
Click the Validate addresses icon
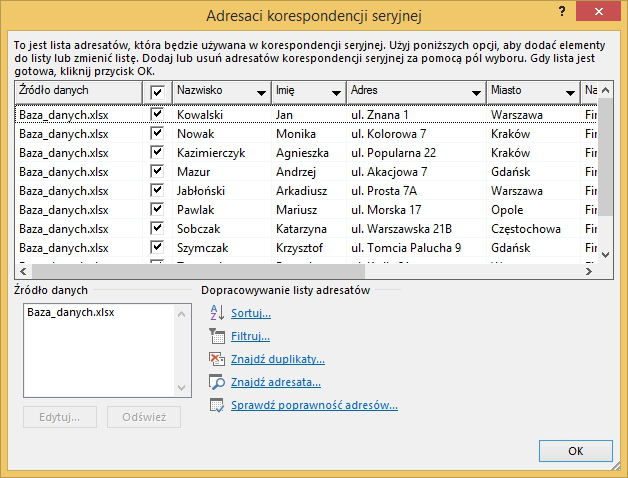point(217,405)
